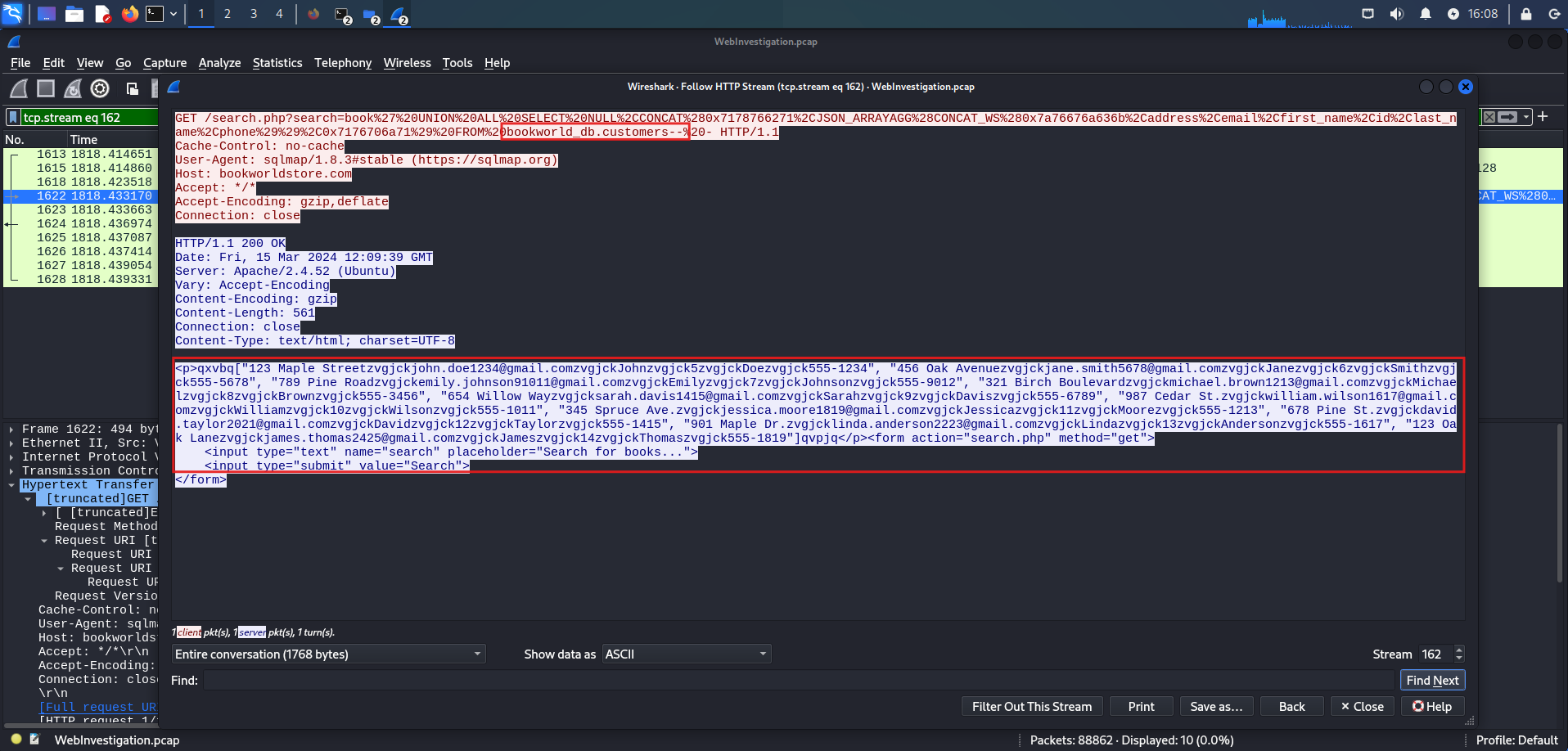This screenshot has height=751, width=1568.
Task: Expand the Internet Protocol tree row
Action: [x=11, y=456]
